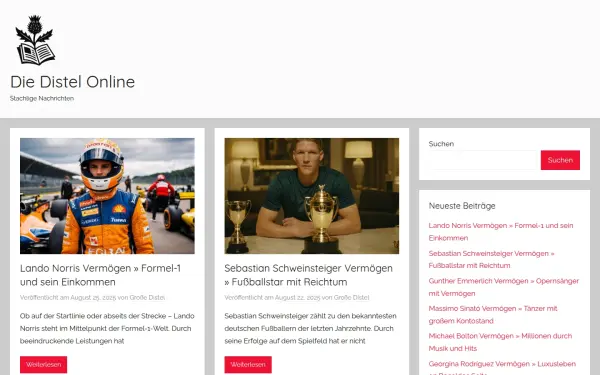600x375 pixels.
Task: Click the Suchen label above search field
Action: point(441,144)
